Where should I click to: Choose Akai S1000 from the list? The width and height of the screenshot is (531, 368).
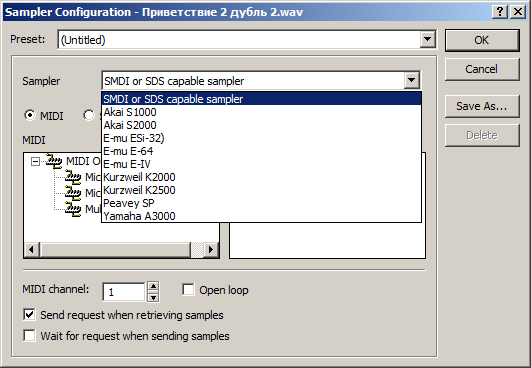pyautogui.click(x=261, y=112)
